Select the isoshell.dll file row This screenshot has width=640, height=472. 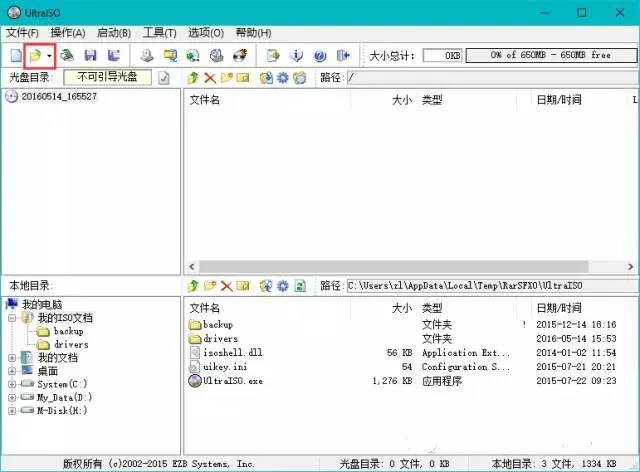click(233, 352)
